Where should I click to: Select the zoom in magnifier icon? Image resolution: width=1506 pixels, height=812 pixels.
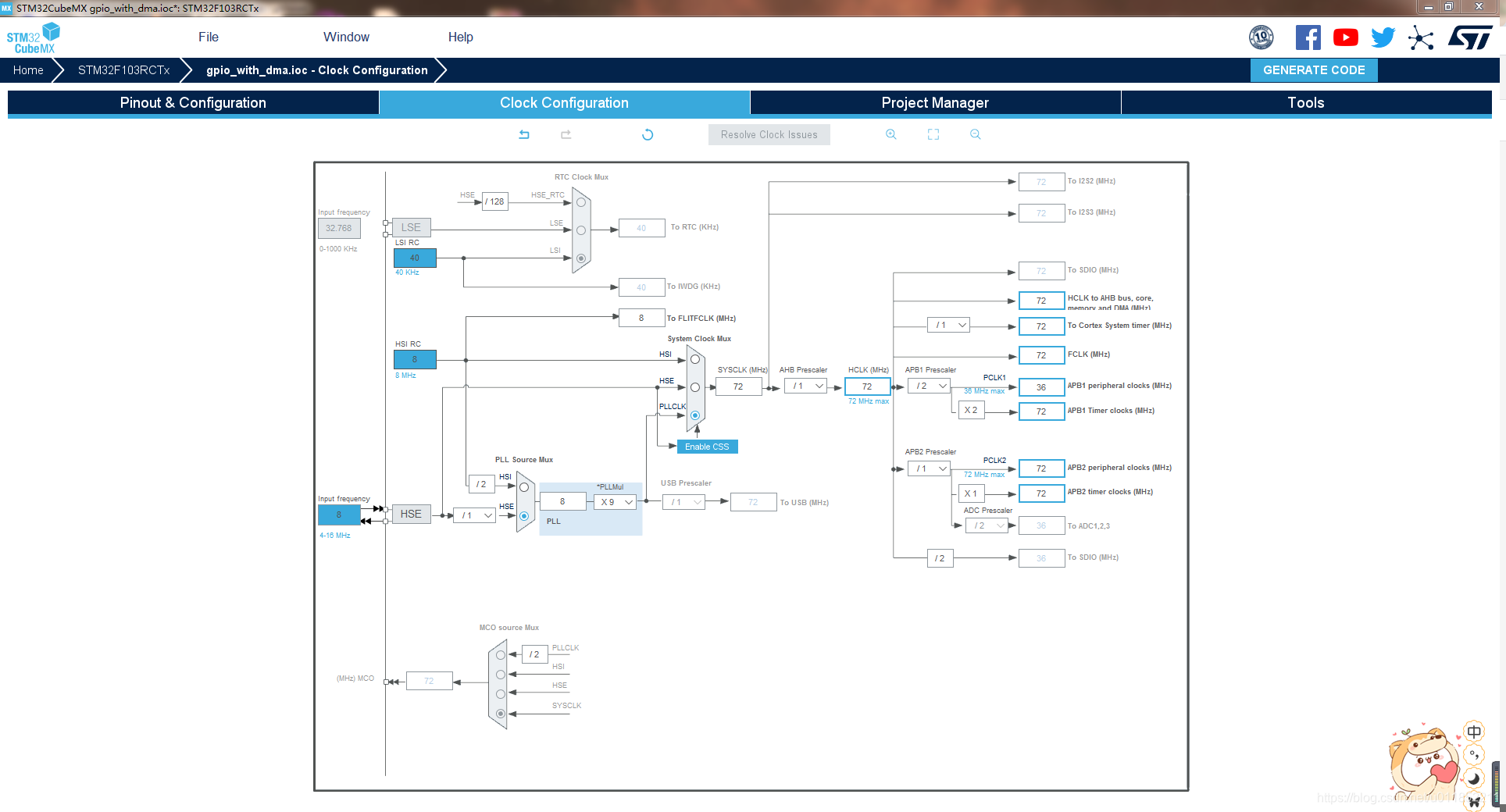891,134
